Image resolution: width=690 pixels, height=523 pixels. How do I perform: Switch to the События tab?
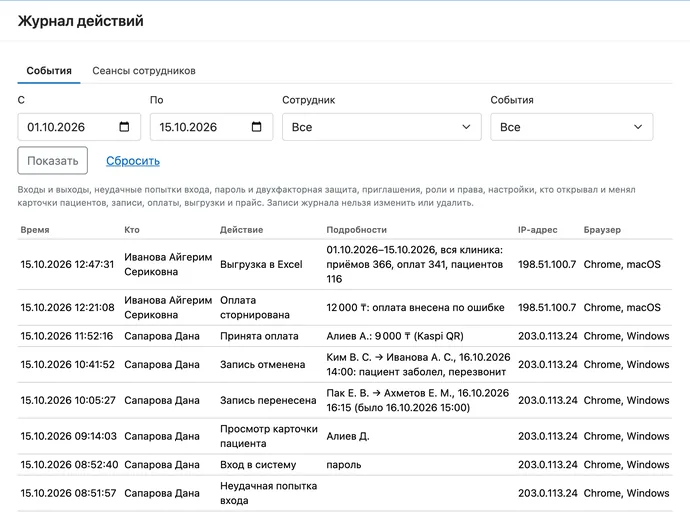pyautogui.click(x=49, y=71)
